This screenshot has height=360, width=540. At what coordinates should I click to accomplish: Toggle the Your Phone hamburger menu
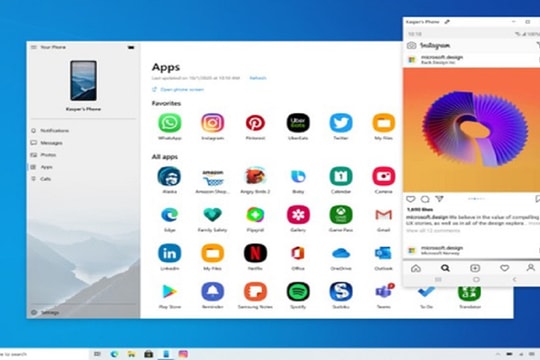point(33,47)
